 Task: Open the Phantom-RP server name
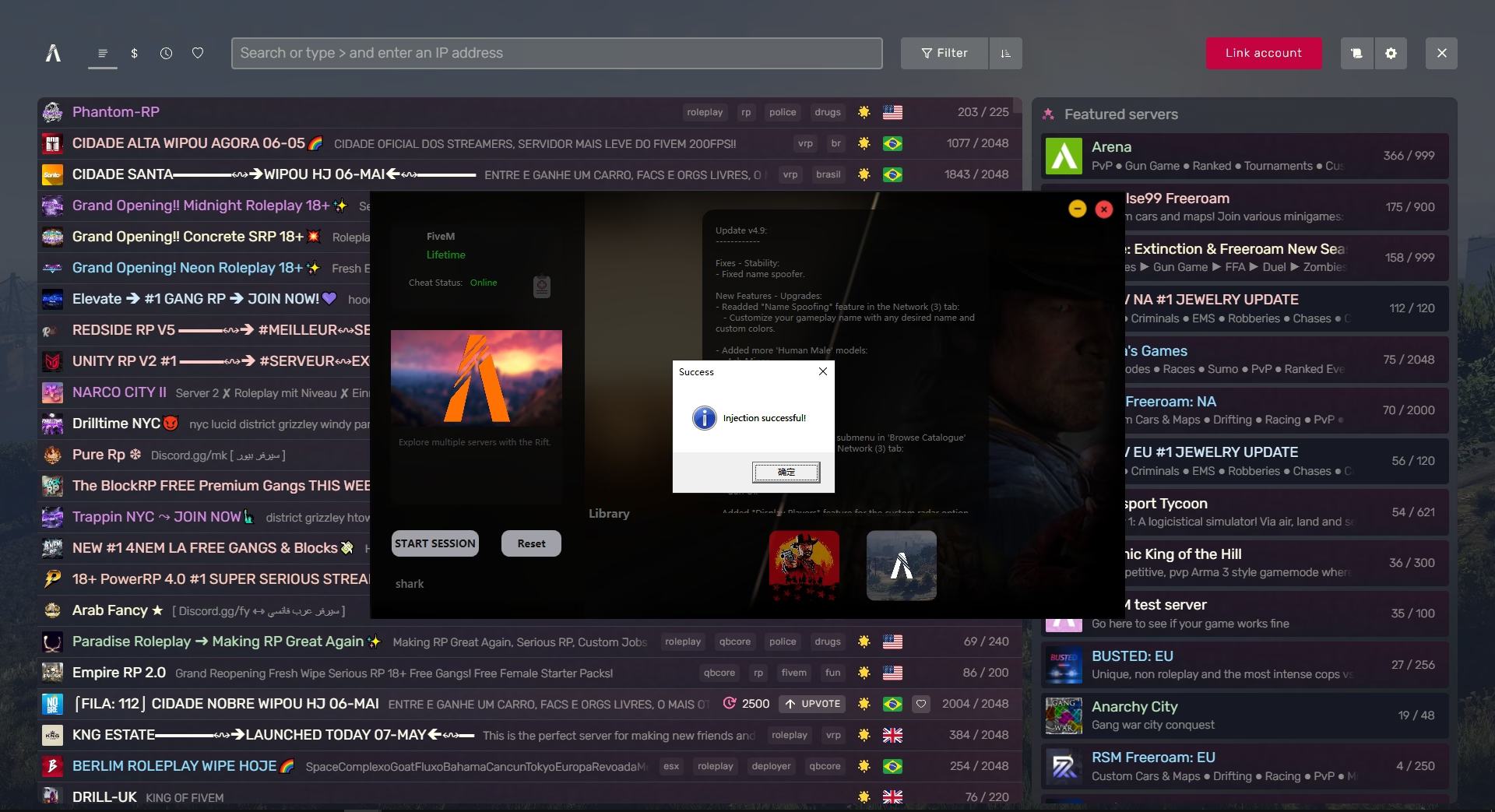coord(116,112)
